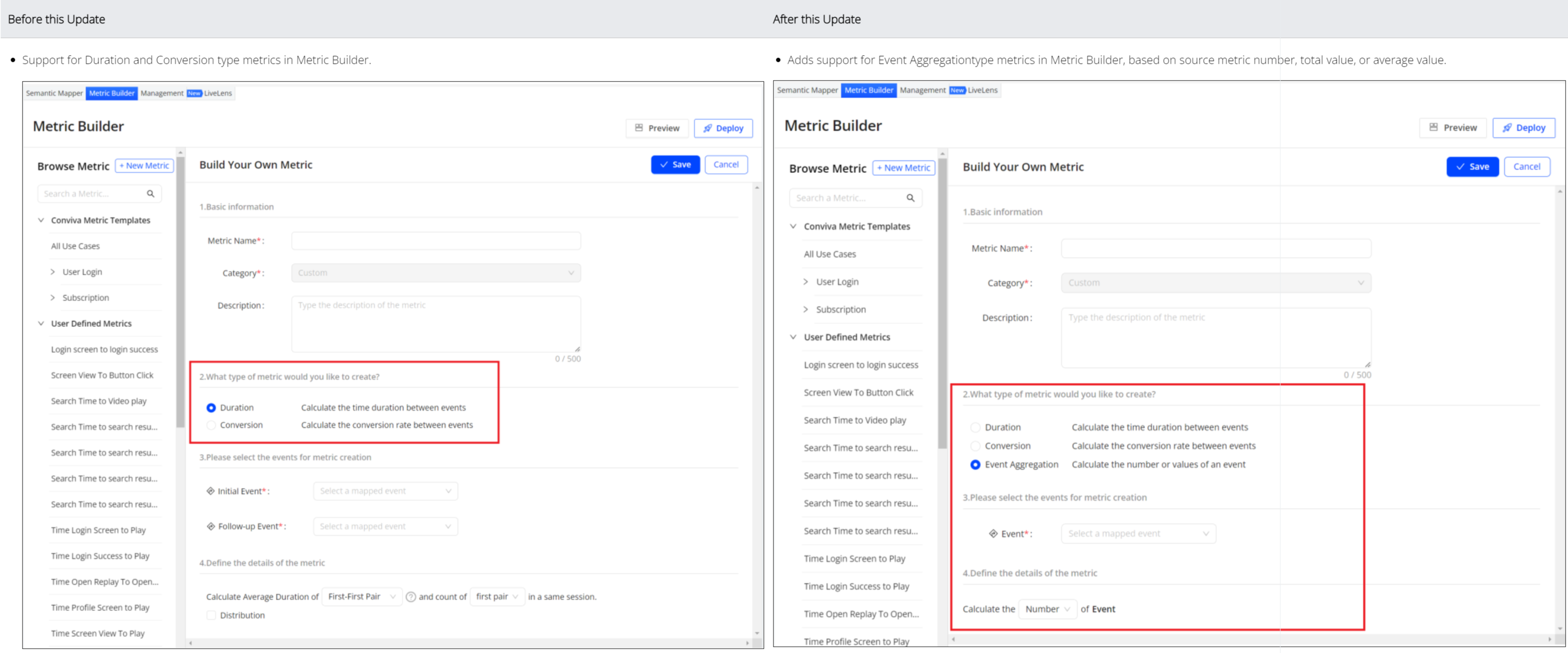Viewport: 1568px width, 653px height.
Task: Click '+ New Metric' in the Before screenshot
Action: (144, 165)
